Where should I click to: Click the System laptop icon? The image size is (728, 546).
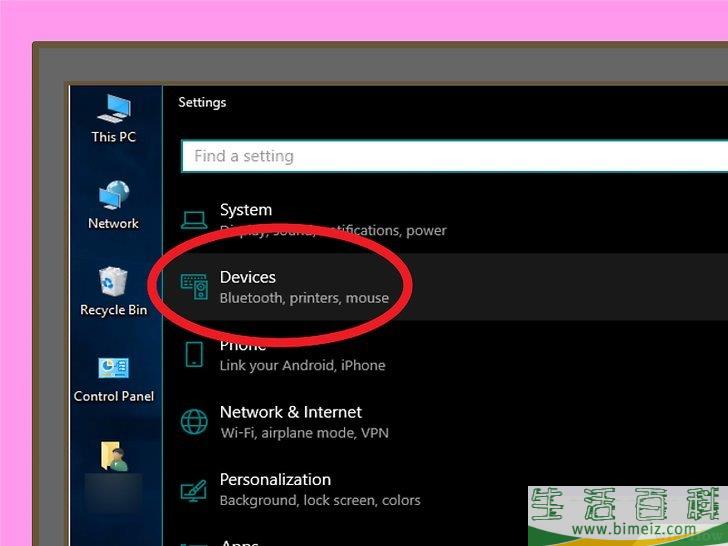194,220
